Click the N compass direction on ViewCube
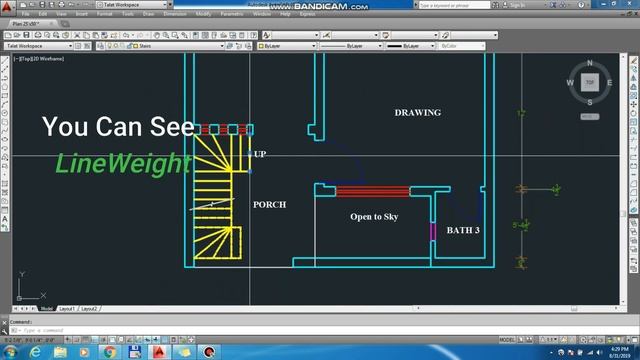 (x=590, y=63)
